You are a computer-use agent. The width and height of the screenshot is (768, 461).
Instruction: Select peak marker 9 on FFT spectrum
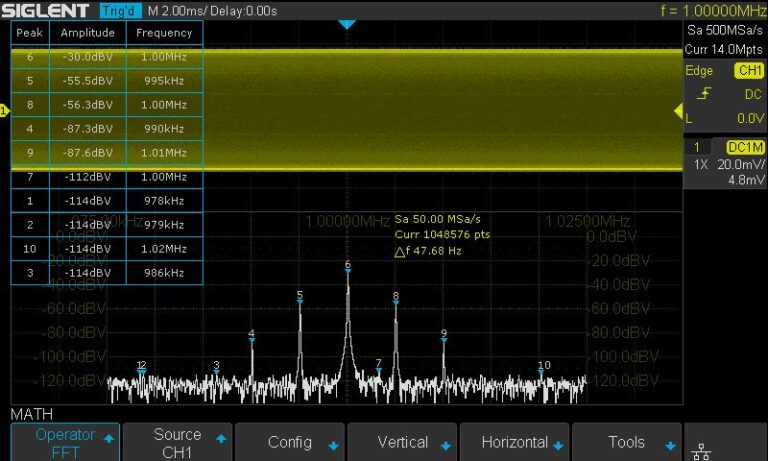pos(443,334)
